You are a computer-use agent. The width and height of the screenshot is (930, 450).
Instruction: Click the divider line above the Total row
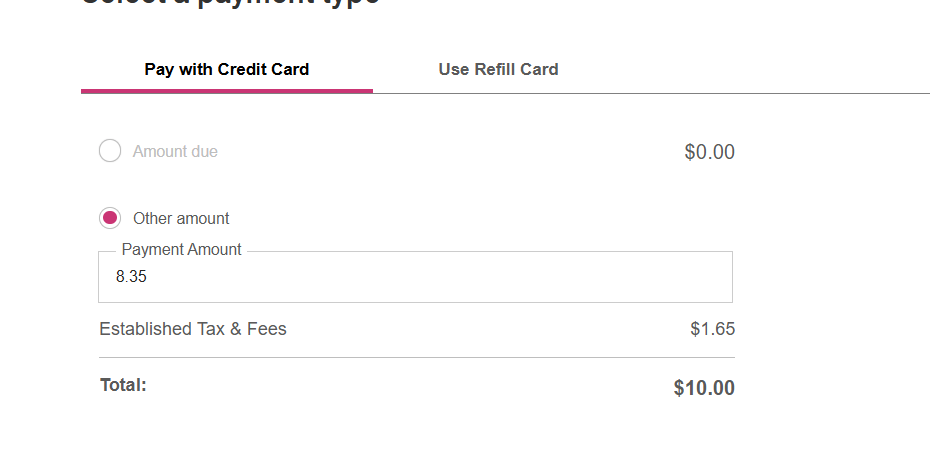[416, 357]
